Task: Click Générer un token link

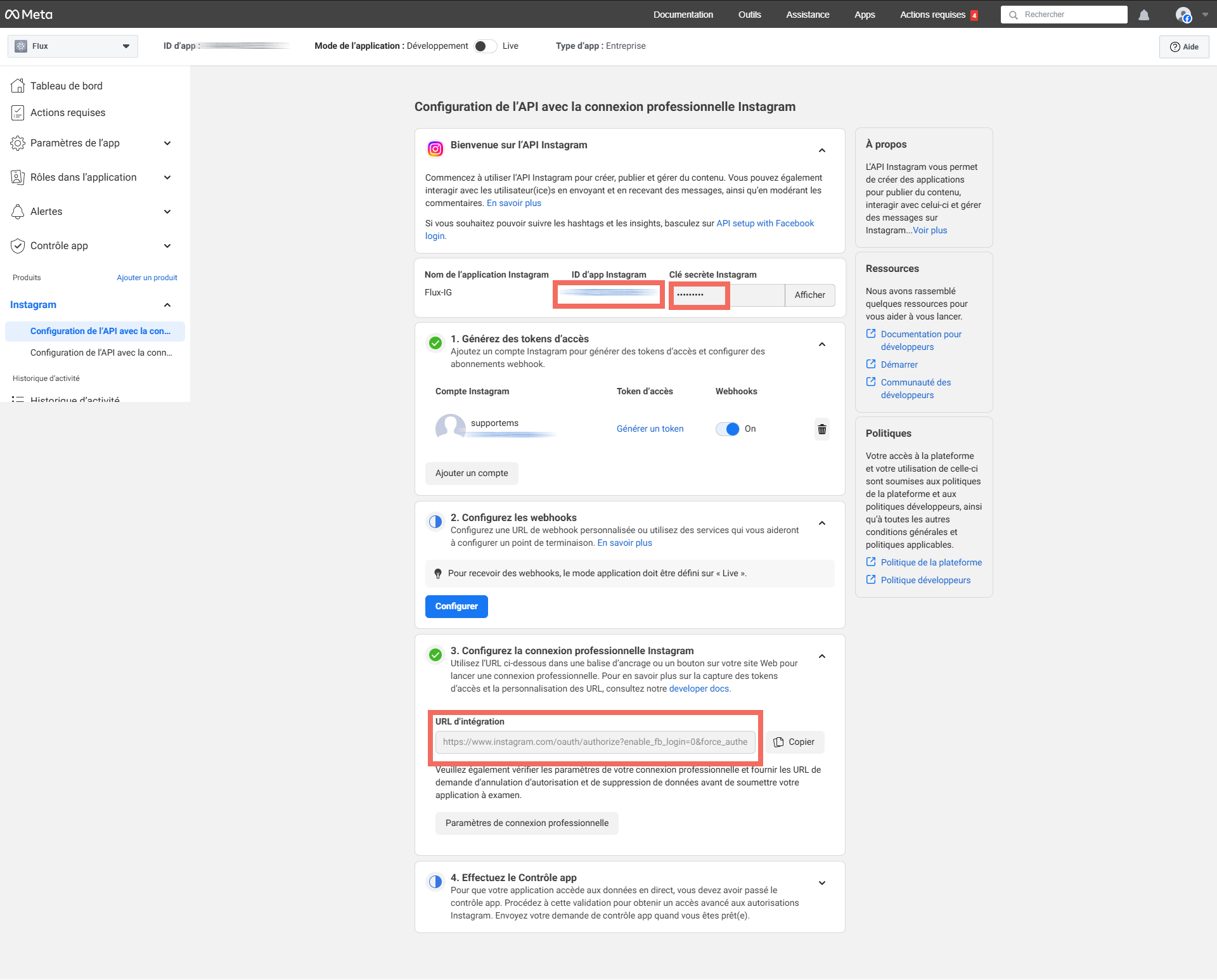Action: pyautogui.click(x=650, y=429)
